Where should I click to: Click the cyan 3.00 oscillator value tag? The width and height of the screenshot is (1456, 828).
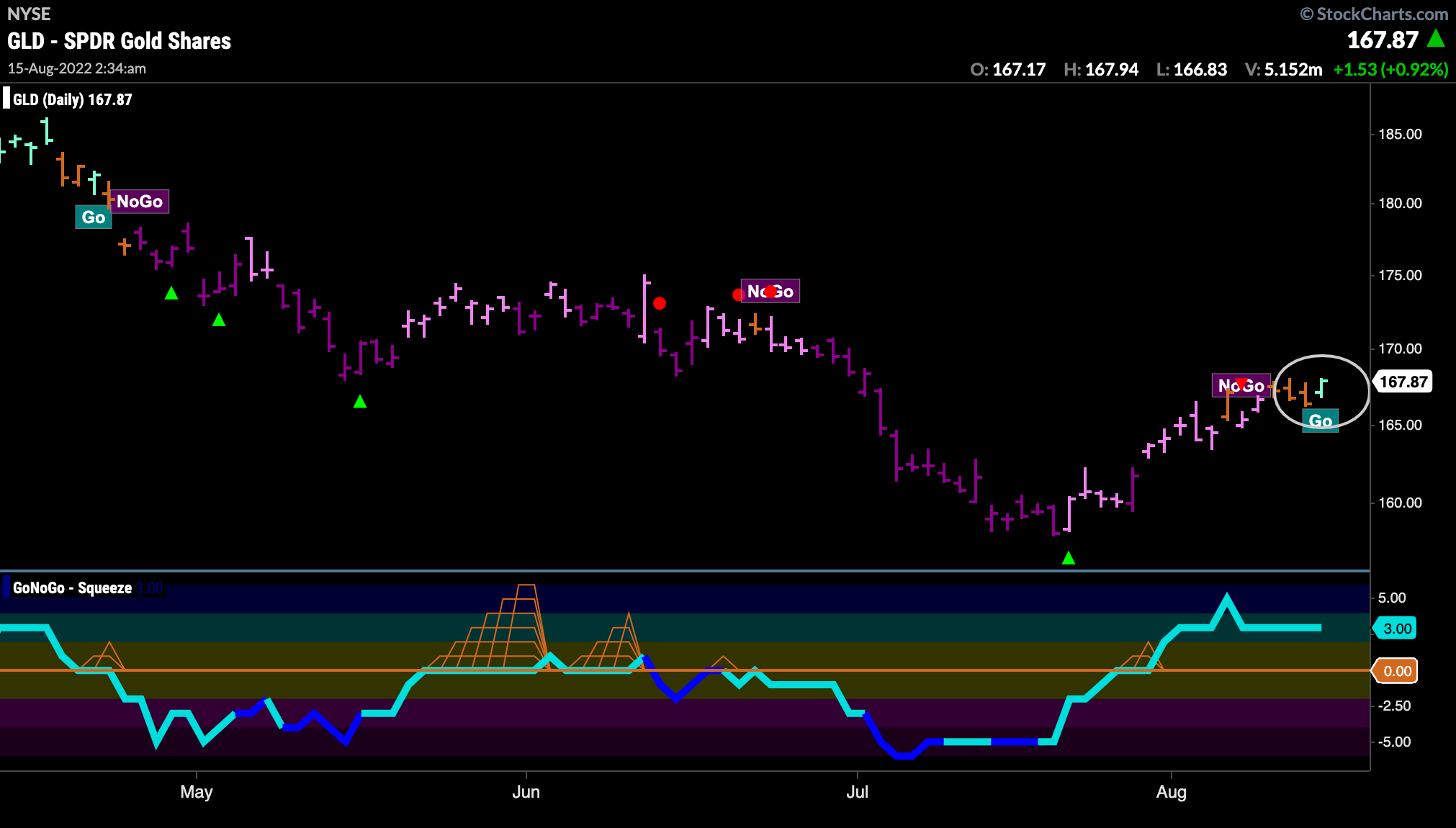tap(1396, 629)
